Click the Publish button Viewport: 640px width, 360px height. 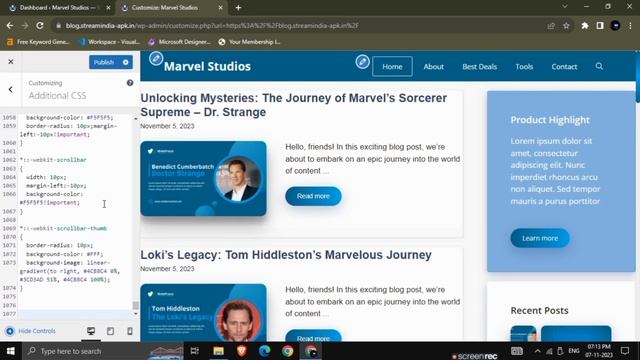tap(104, 62)
